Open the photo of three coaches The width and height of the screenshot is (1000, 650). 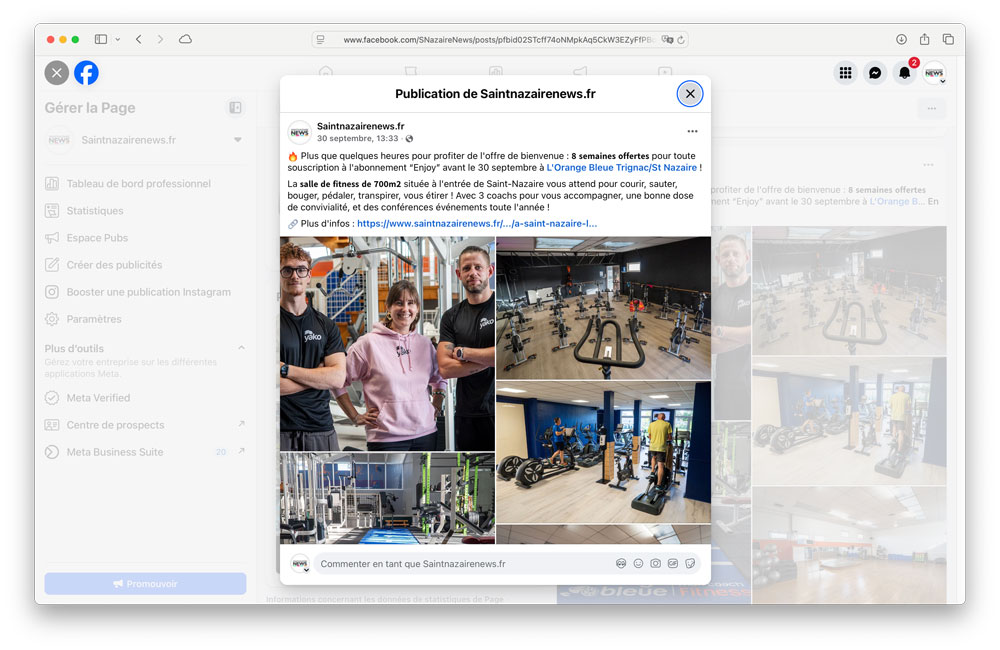(387, 343)
